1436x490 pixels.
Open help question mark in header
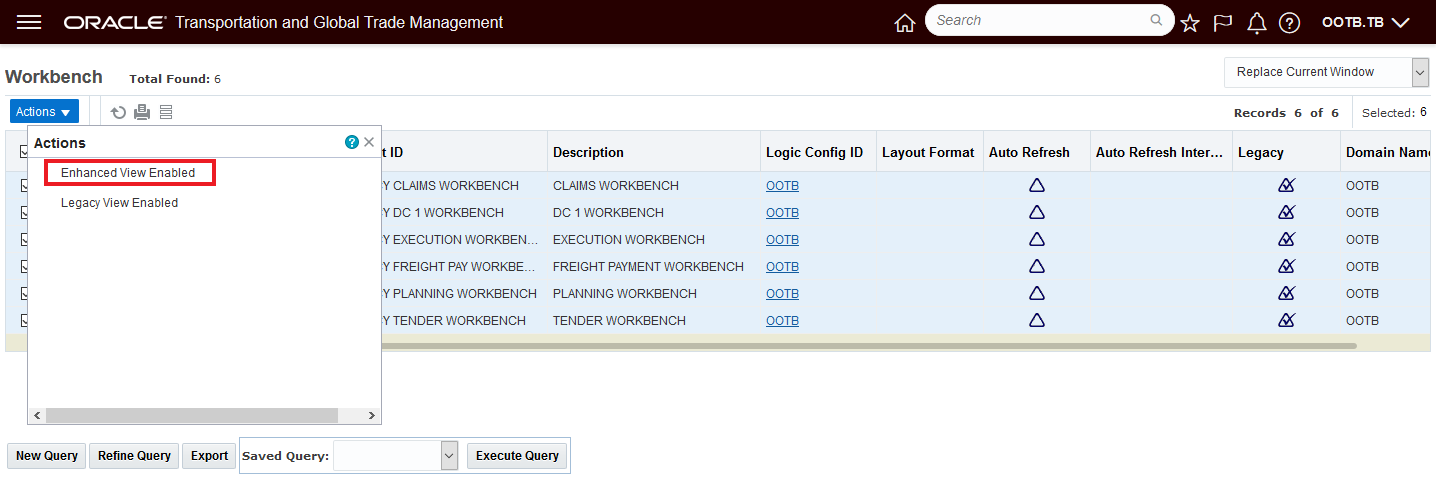click(x=1290, y=23)
